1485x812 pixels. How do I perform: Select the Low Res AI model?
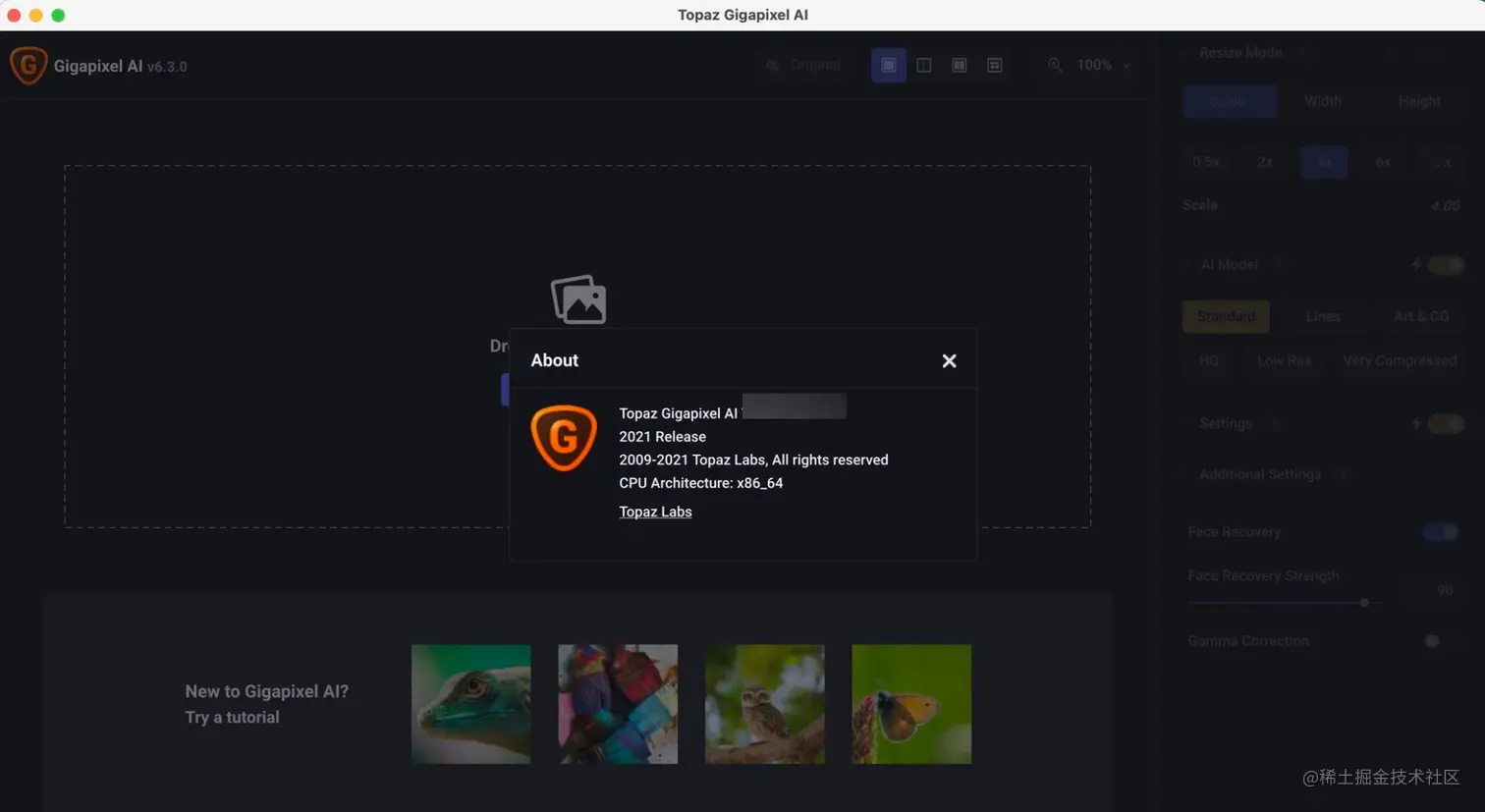click(x=1285, y=361)
